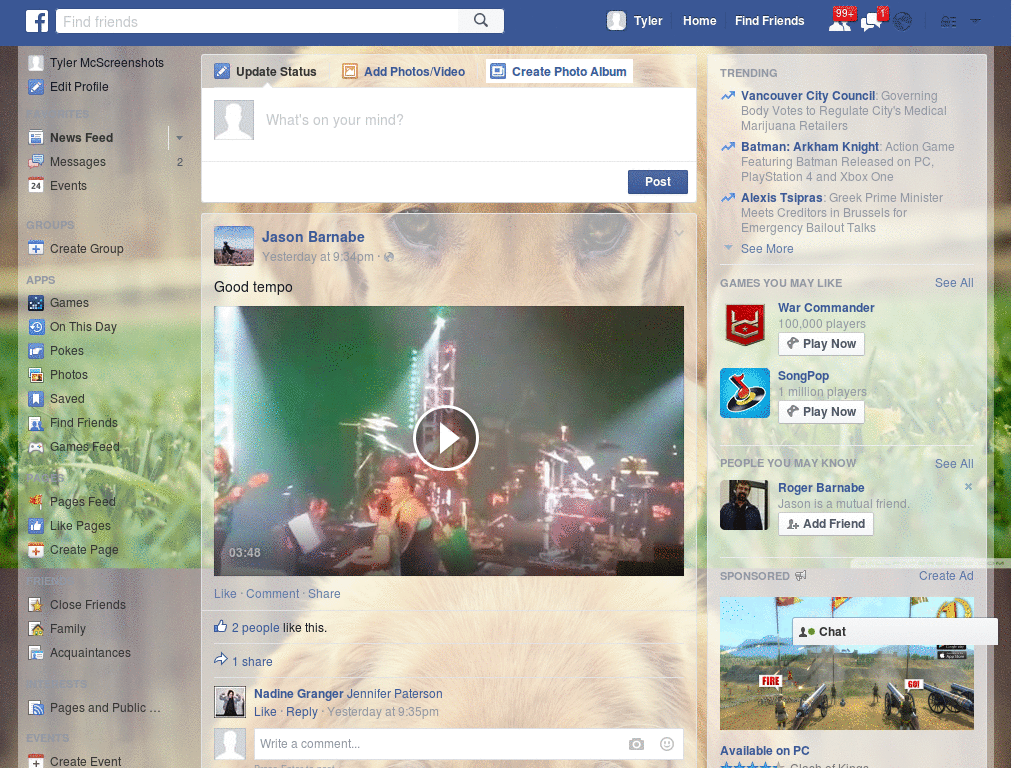Open Alexis Tsipras trending topic
This screenshot has width=1024, height=768.
(782, 198)
